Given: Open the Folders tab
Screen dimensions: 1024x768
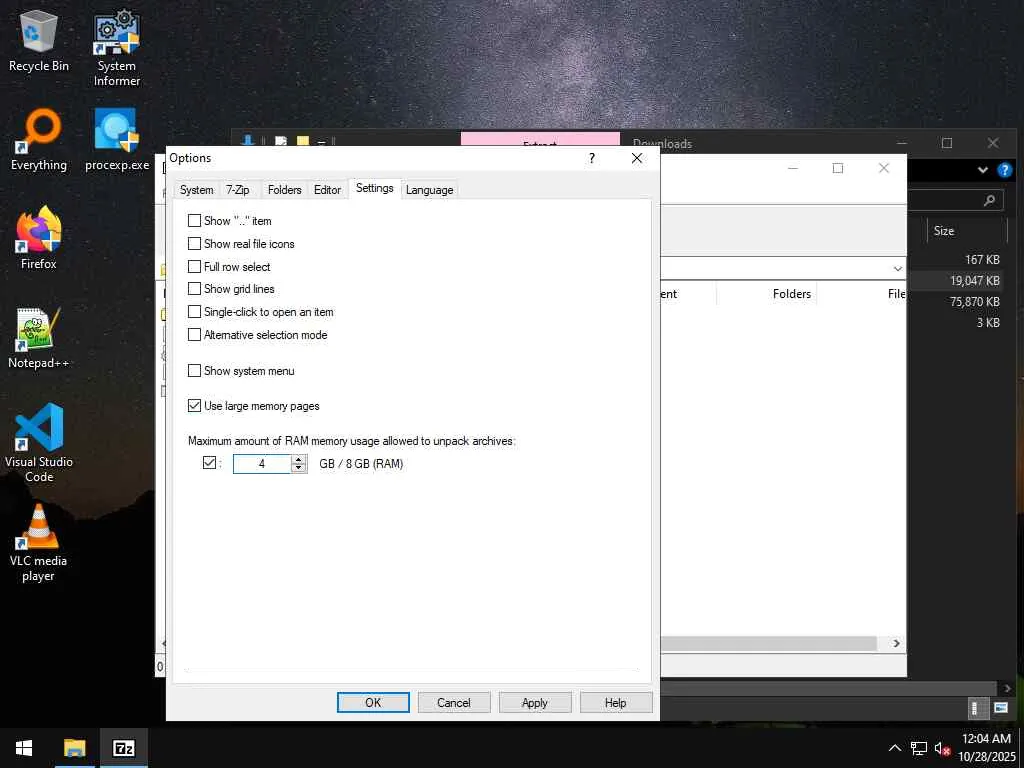Looking at the screenshot, I should (285, 189).
